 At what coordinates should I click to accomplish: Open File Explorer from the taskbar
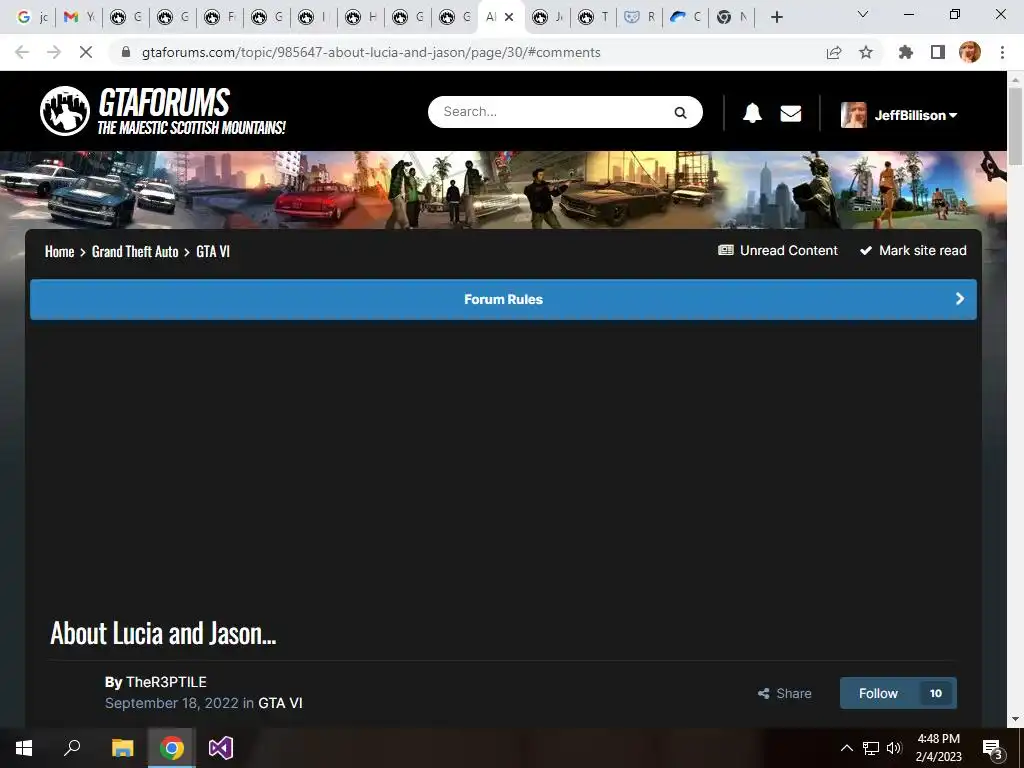coord(122,748)
